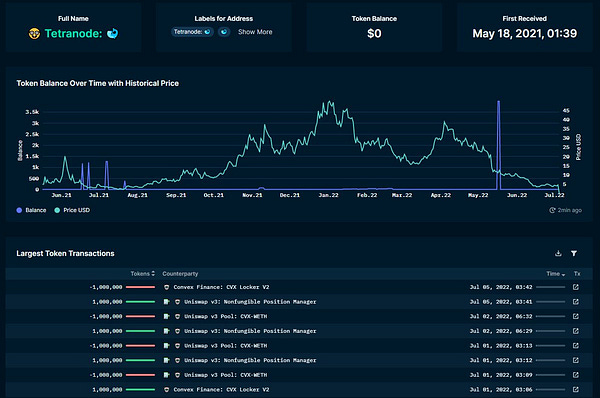Click the green bar in the Jul 05 03:41 row
This screenshot has width=600, height=398.
click(140, 302)
